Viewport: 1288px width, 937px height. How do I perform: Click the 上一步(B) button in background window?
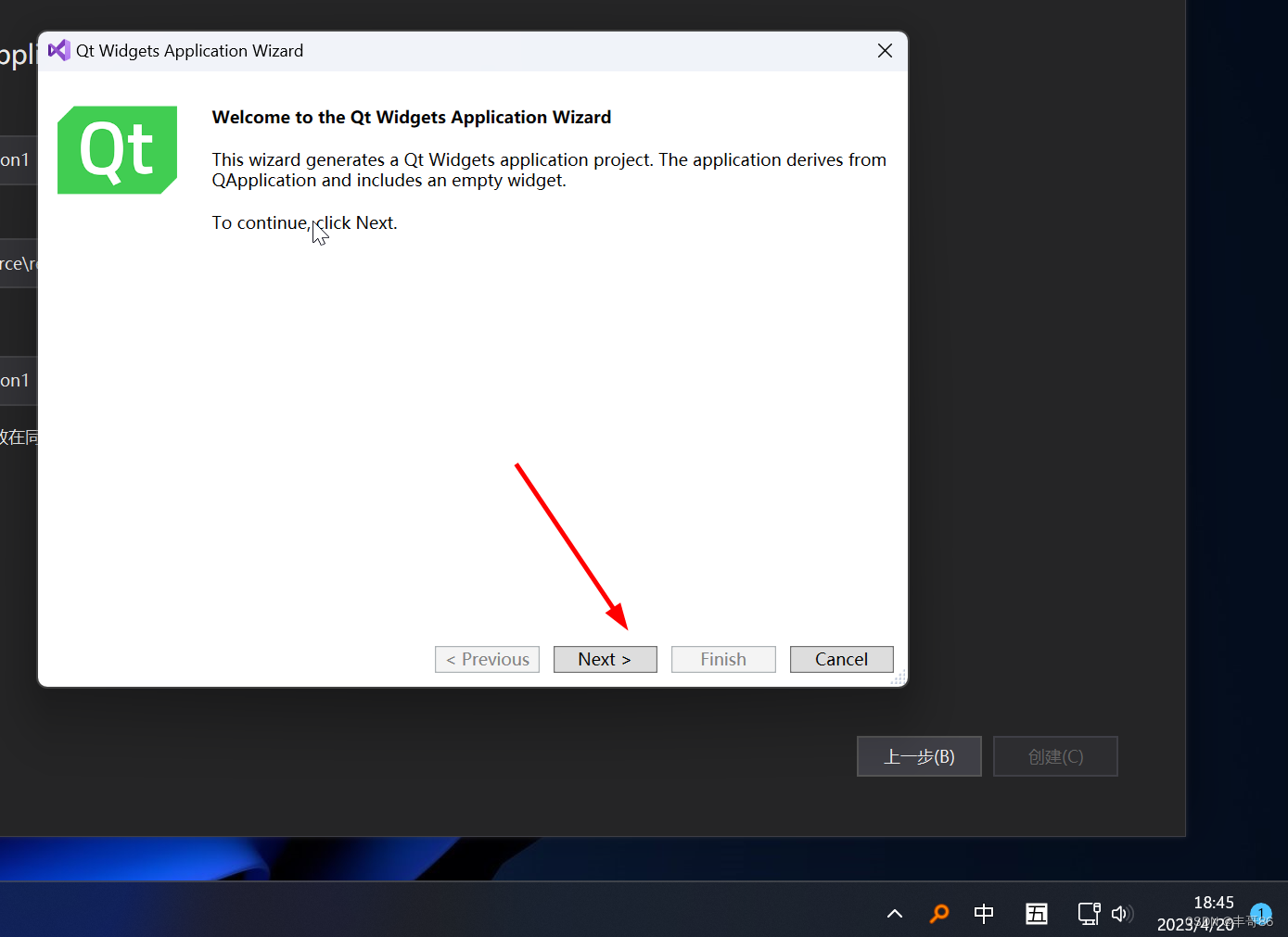[x=919, y=756]
